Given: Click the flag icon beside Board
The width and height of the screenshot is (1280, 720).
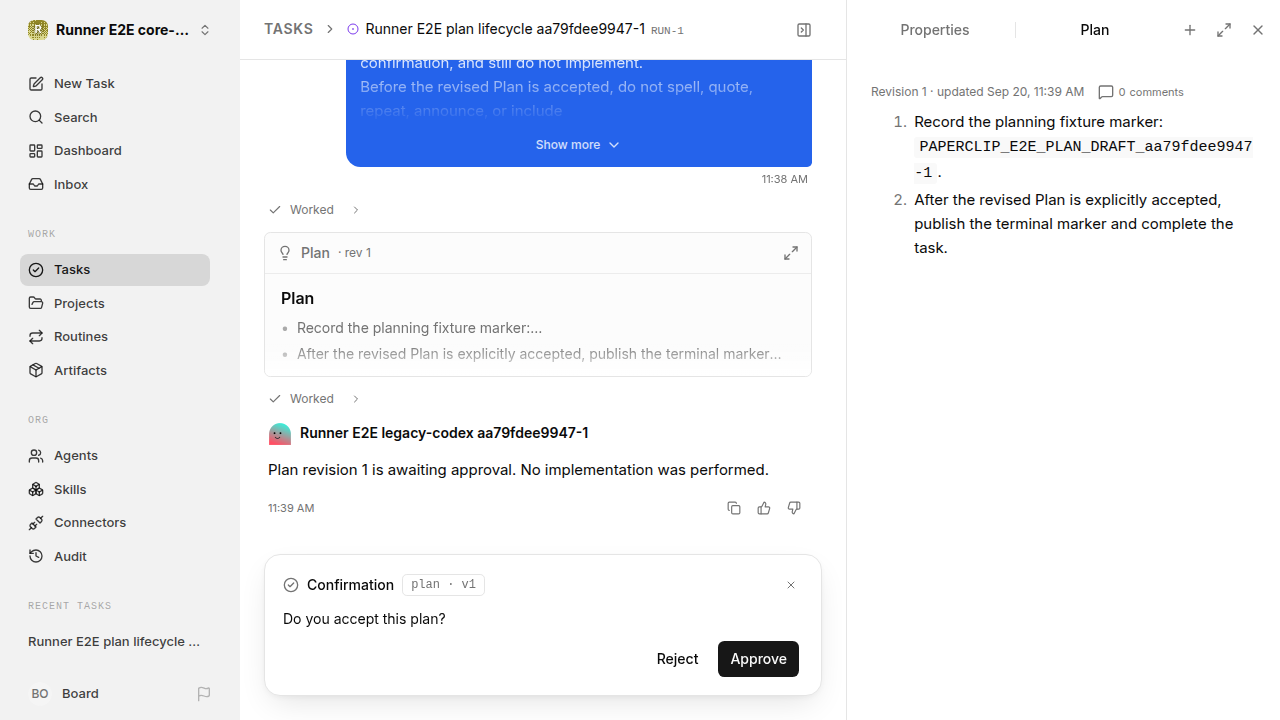Looking at the screenshot, I should point(204,693).
